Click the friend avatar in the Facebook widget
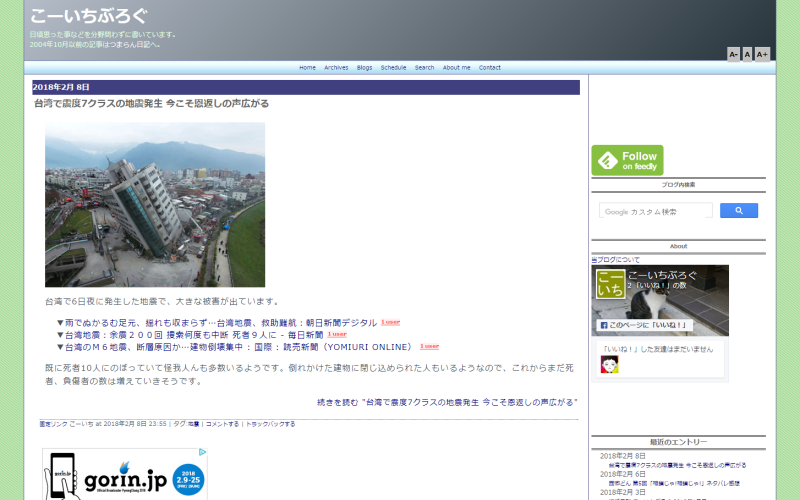800x500 pixels. pyautogui.click(x=608, y=364)
